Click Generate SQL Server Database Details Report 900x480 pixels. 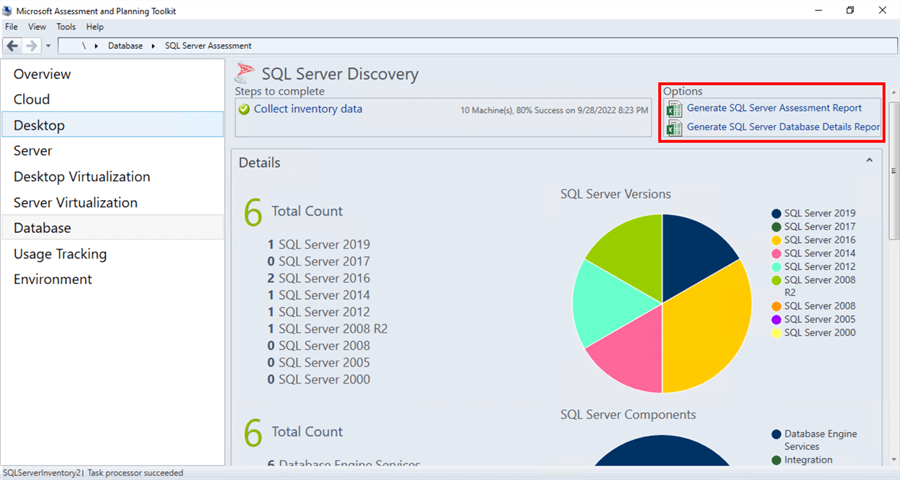point(783,127)
